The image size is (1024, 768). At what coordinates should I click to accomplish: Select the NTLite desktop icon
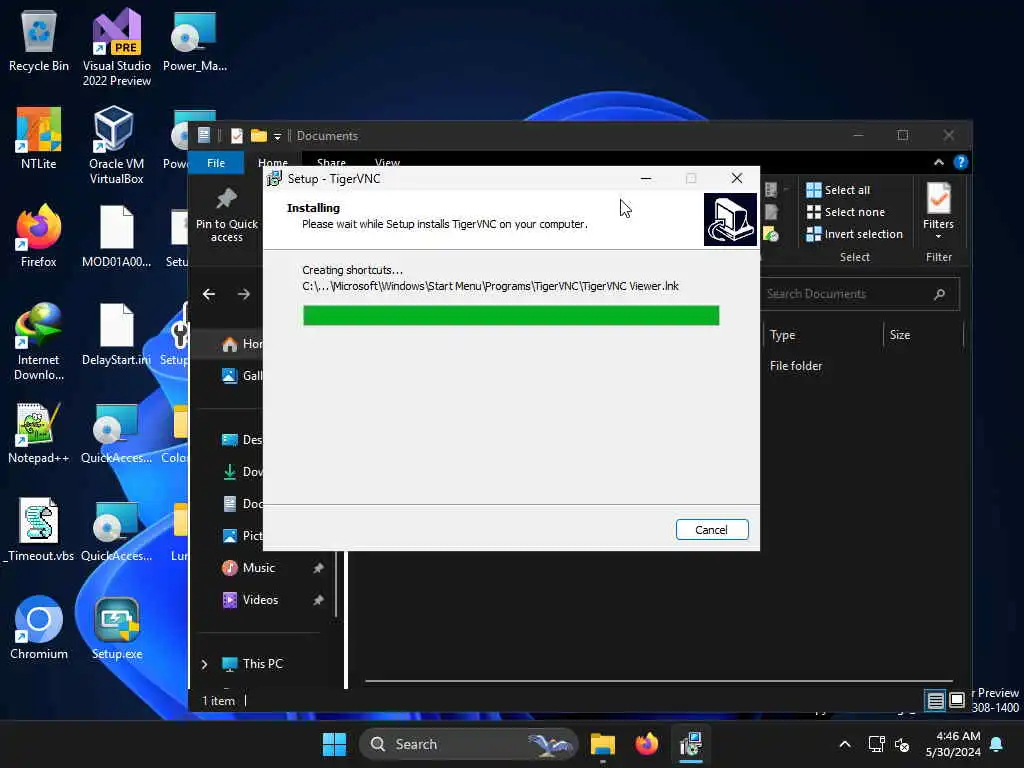(39, 138)
